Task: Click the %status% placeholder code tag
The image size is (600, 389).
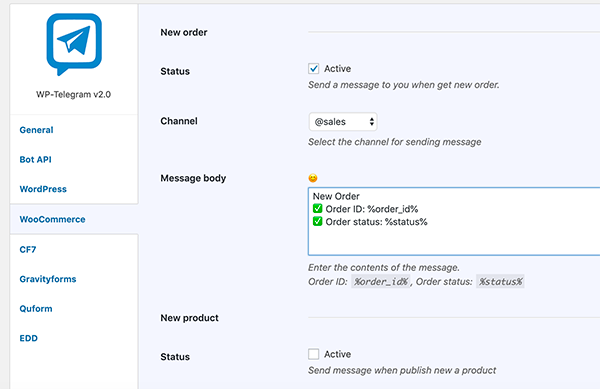Action: 501,282
